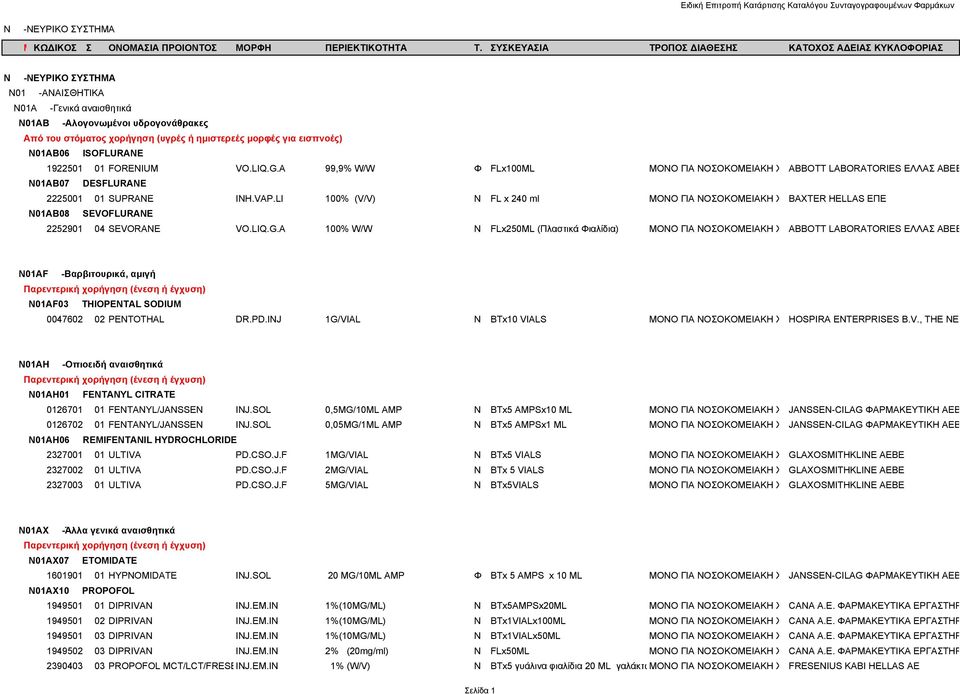Click BAXTER HELLAS ΕΠΕ license holder
This screenshot has height=694, width=960.
click(x=837, y=199)
